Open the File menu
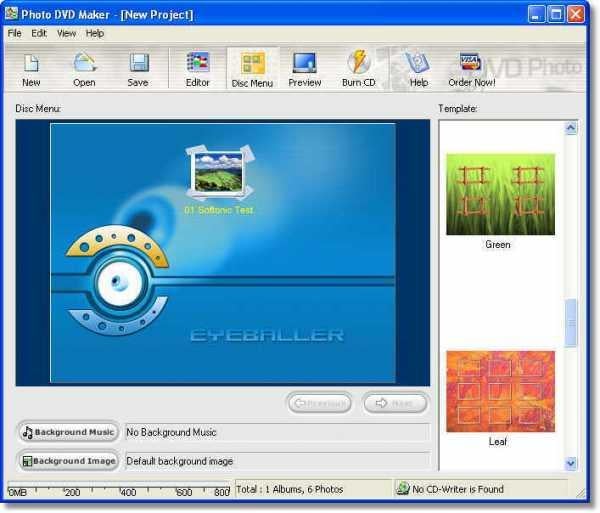The height and width of the screenshot is (513, 600). (x=15, y=33)
